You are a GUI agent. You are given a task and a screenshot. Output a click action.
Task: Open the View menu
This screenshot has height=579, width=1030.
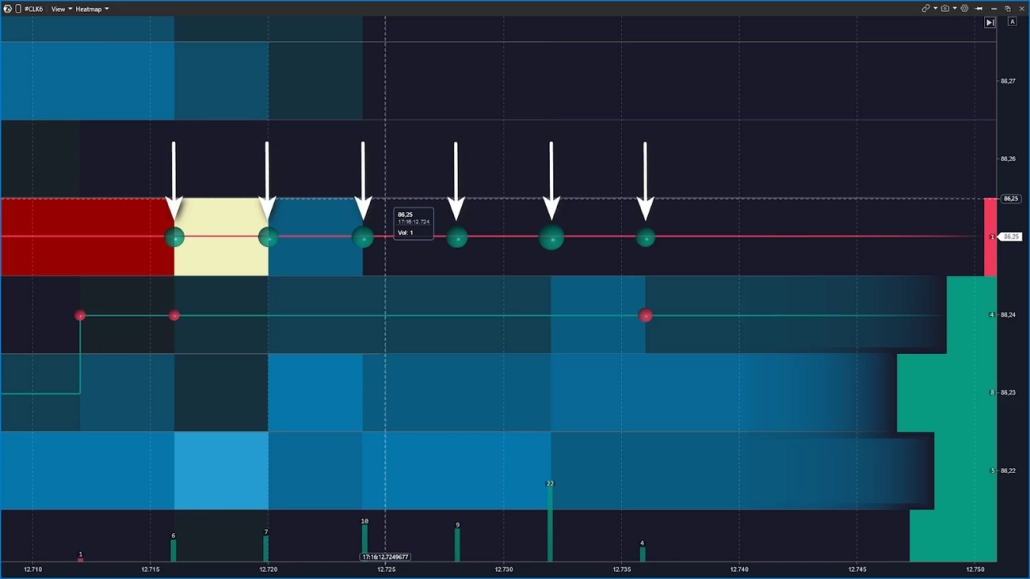pos(58,8)
